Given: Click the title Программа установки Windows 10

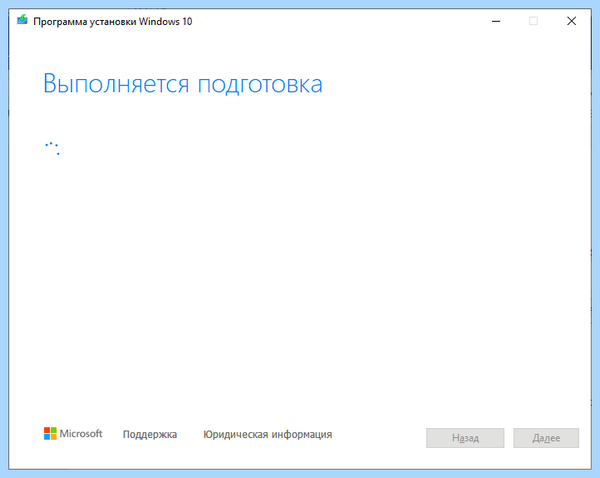Looking at the screenshot, I should (x=112, y=21).
